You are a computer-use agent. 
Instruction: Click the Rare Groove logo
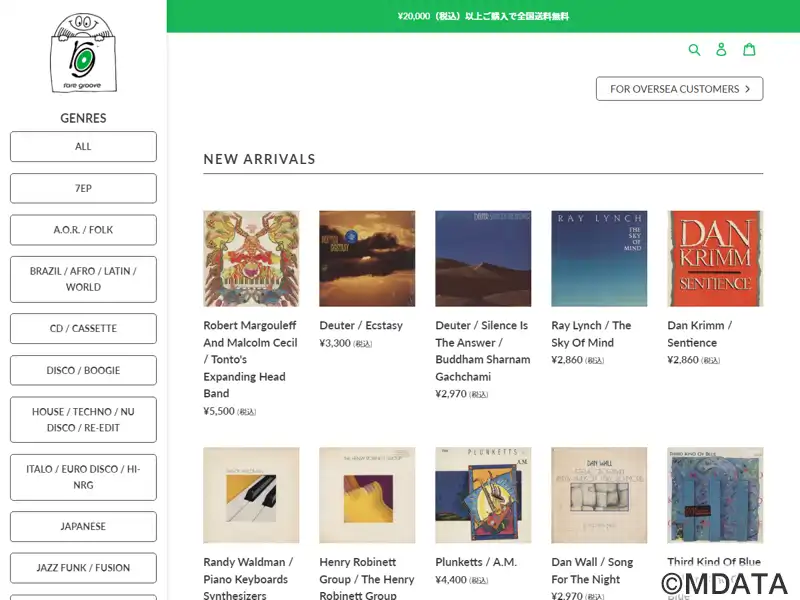83,53
